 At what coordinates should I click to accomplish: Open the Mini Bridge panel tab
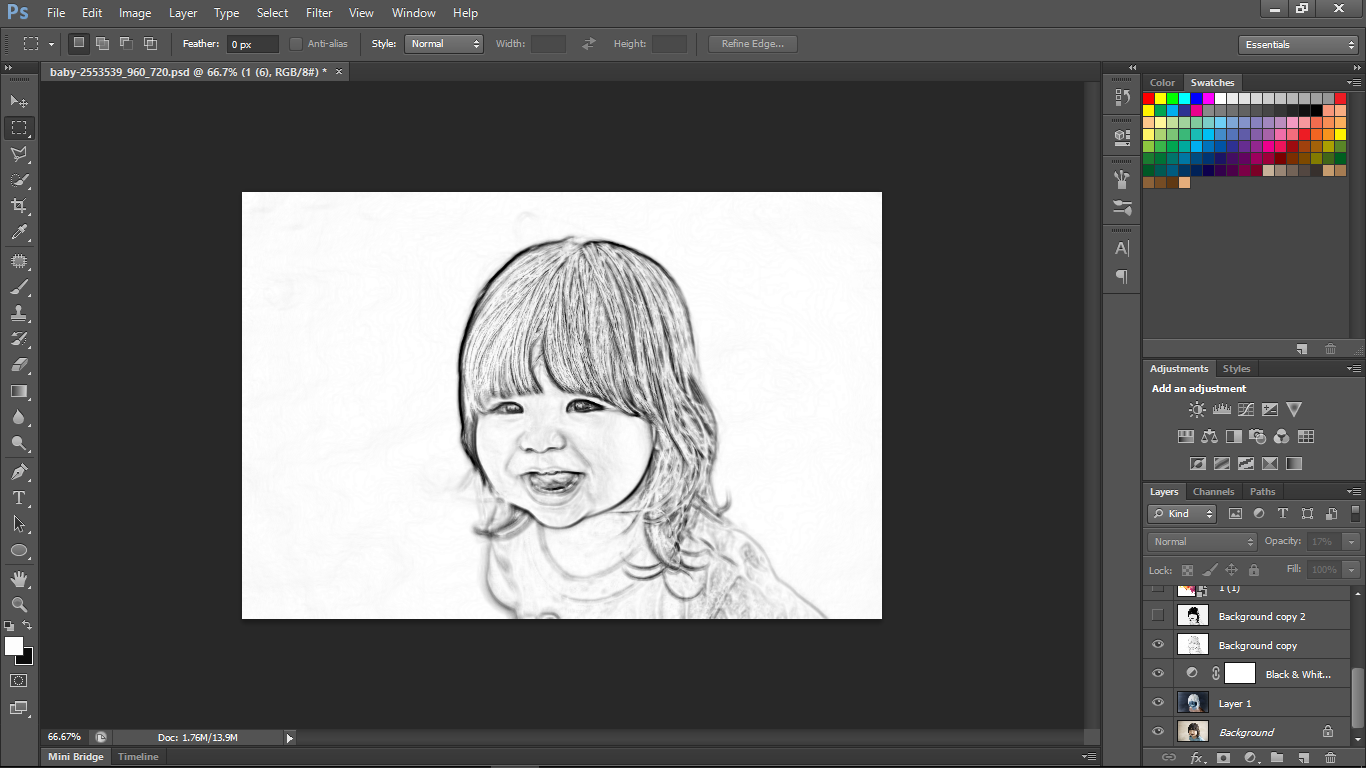76,757
